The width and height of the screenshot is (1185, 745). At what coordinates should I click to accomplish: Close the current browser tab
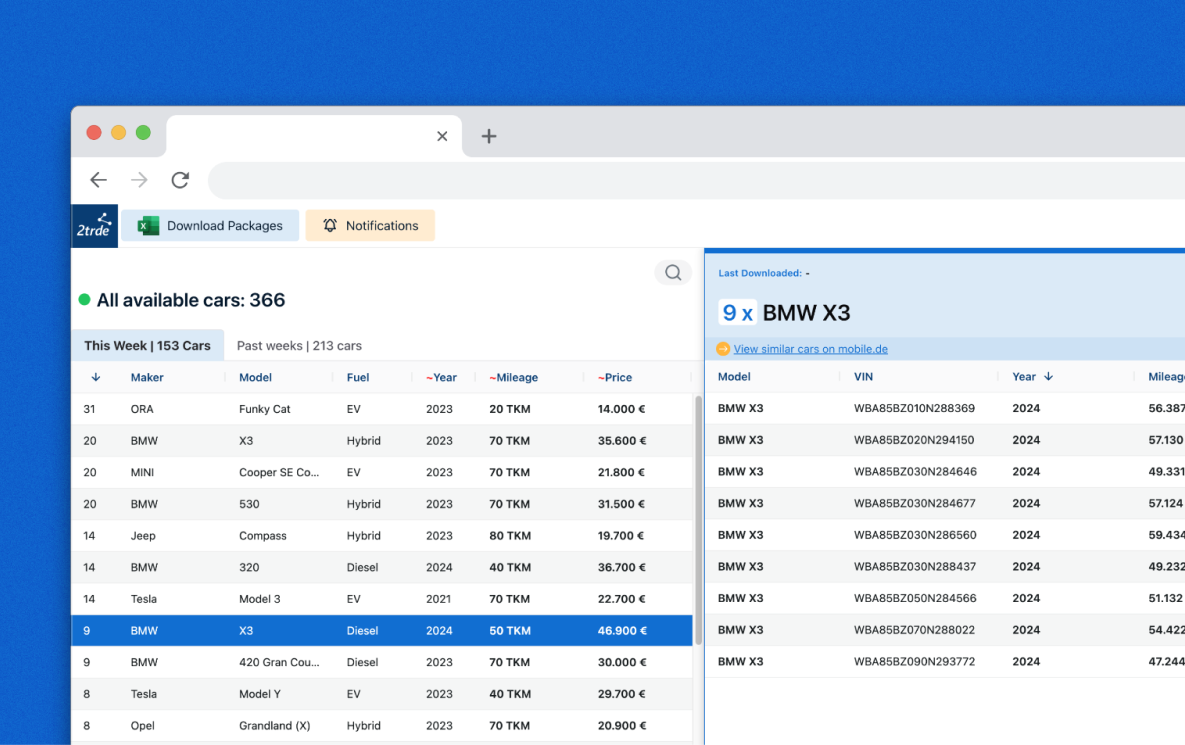click(442, 136)
